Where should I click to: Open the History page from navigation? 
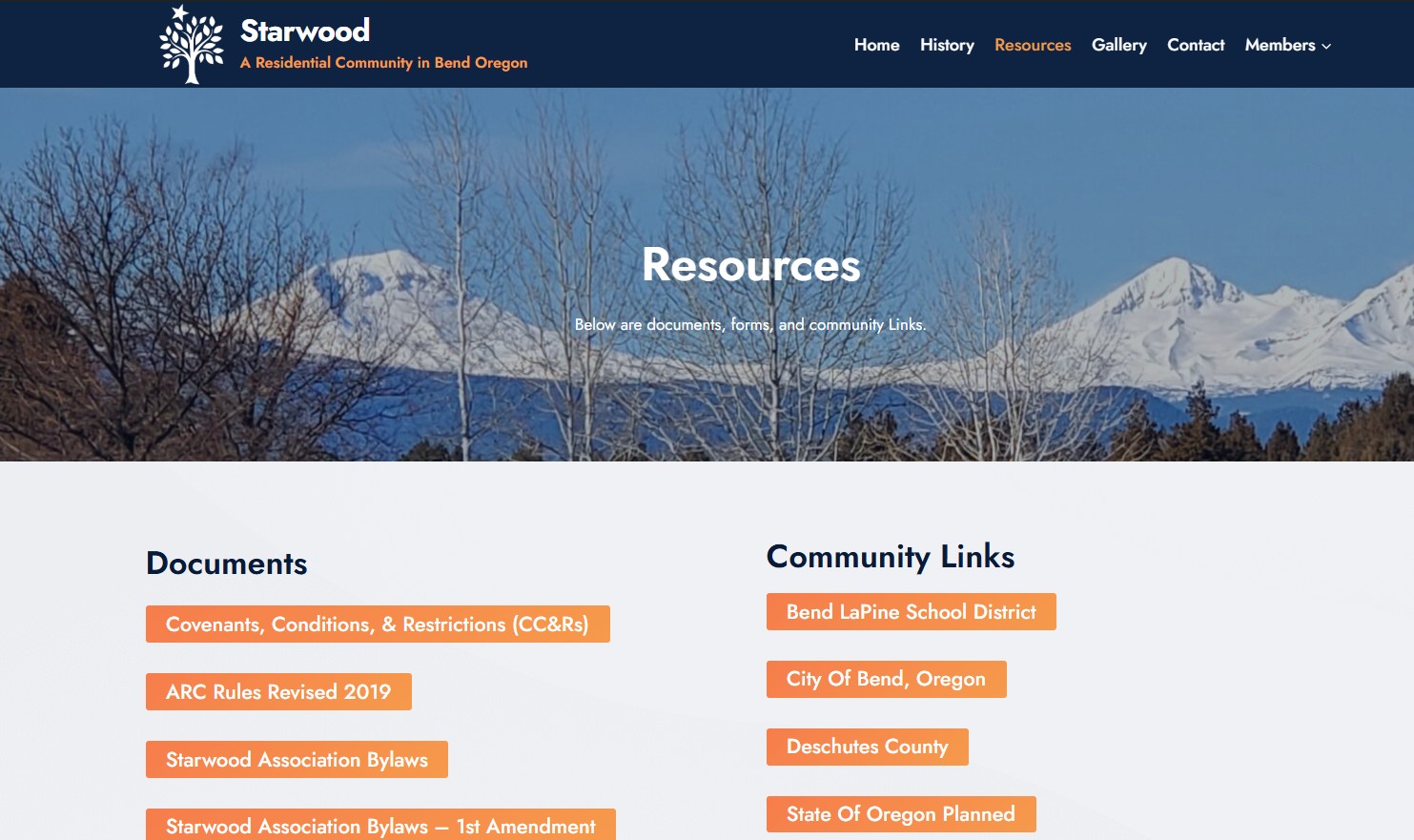(x=947, y=45)
